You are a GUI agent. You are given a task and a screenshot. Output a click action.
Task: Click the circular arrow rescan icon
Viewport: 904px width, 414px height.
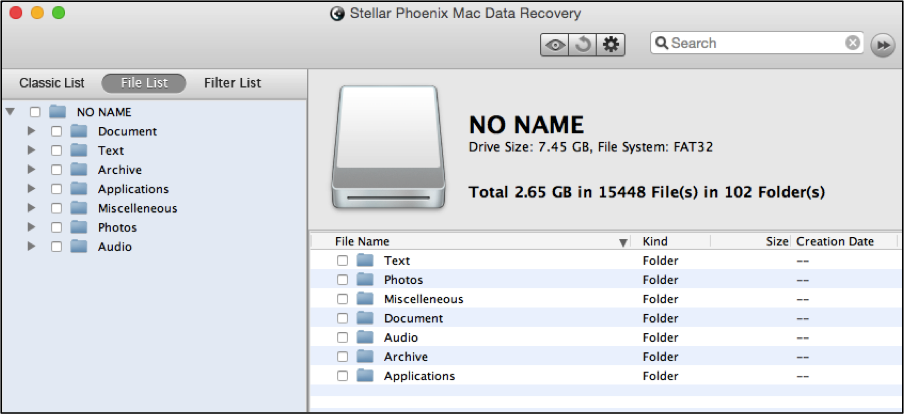pyautogui.click(x=583, y=44)
